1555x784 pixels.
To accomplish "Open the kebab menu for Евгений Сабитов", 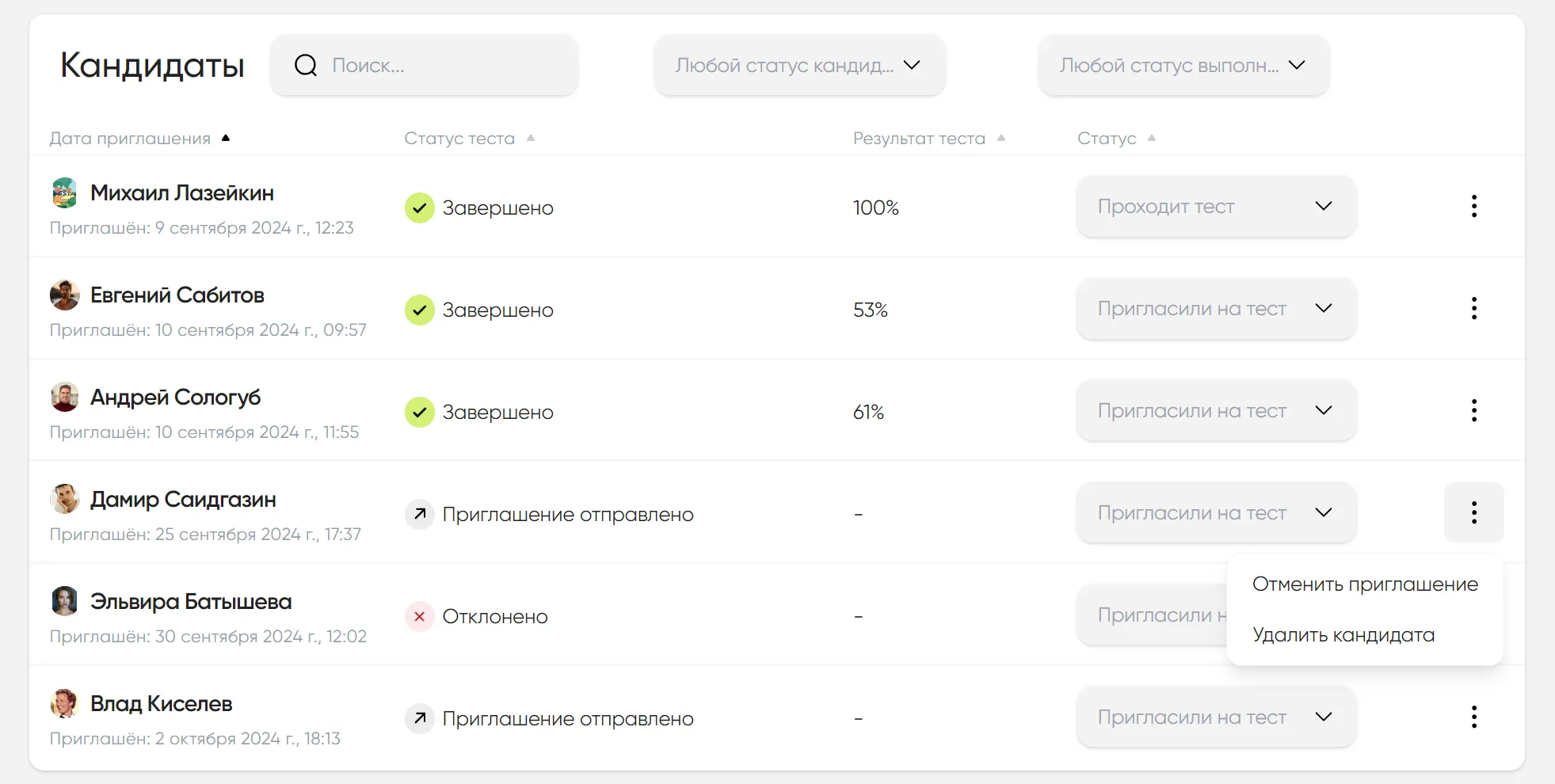I will point(1473,308).
